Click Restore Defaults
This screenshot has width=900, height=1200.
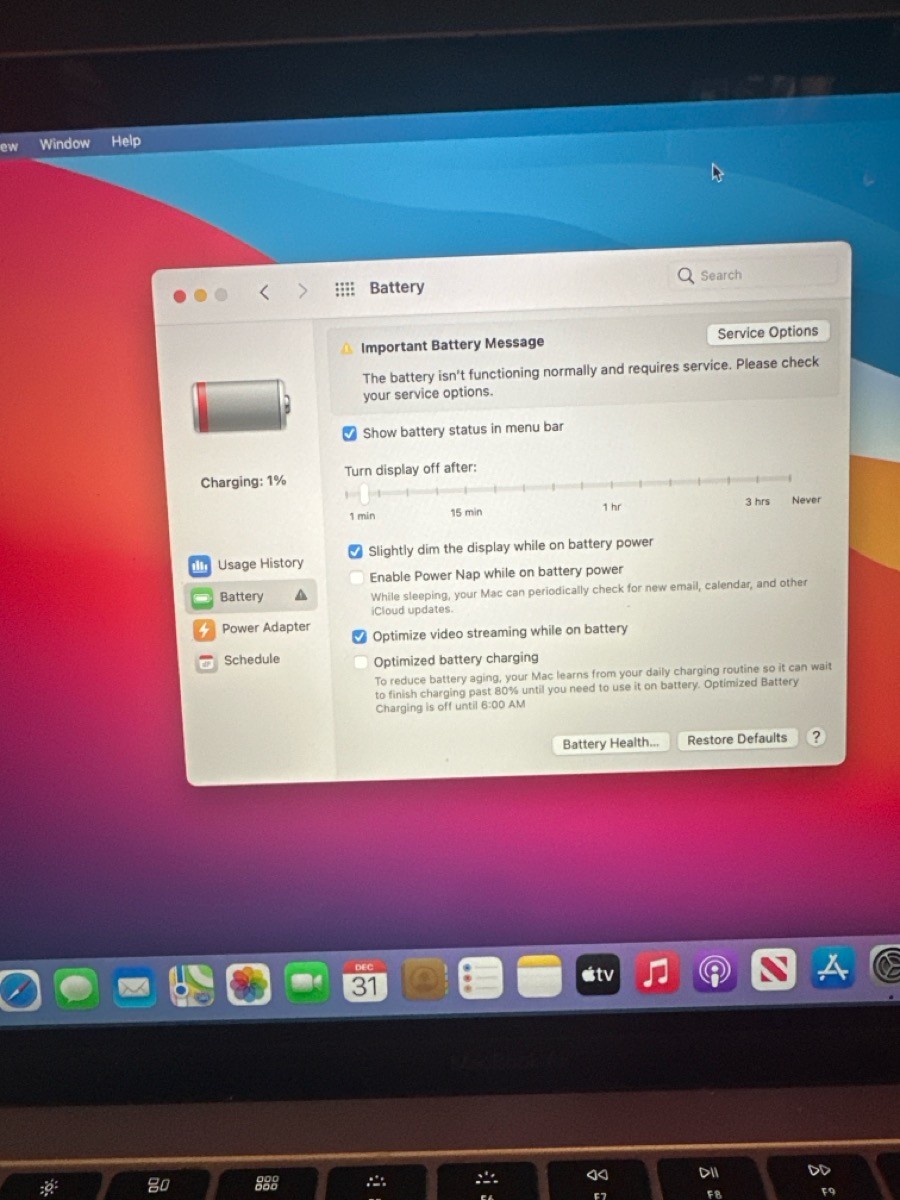737,739
